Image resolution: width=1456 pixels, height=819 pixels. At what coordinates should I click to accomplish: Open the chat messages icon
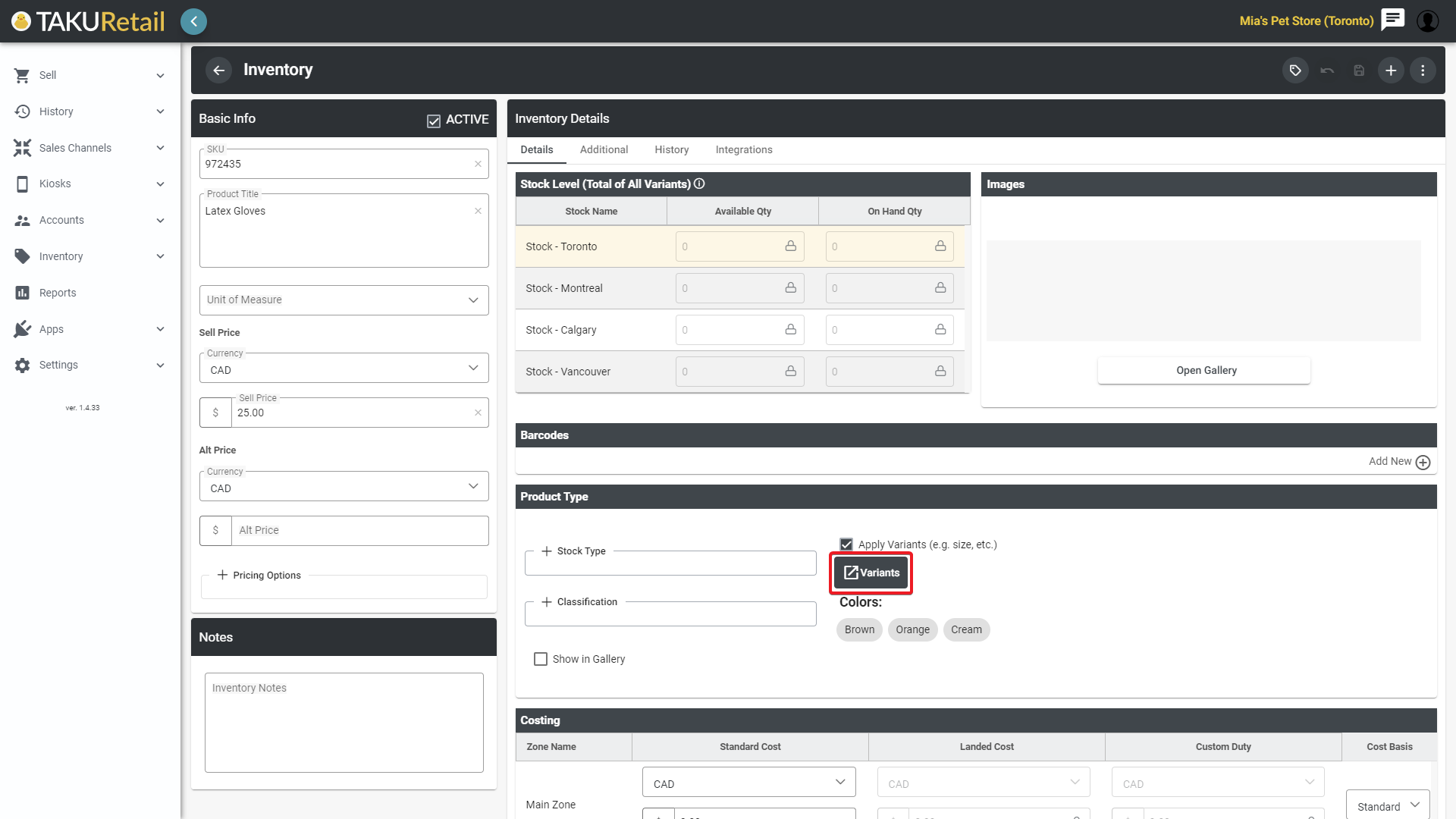point(1392,20)
